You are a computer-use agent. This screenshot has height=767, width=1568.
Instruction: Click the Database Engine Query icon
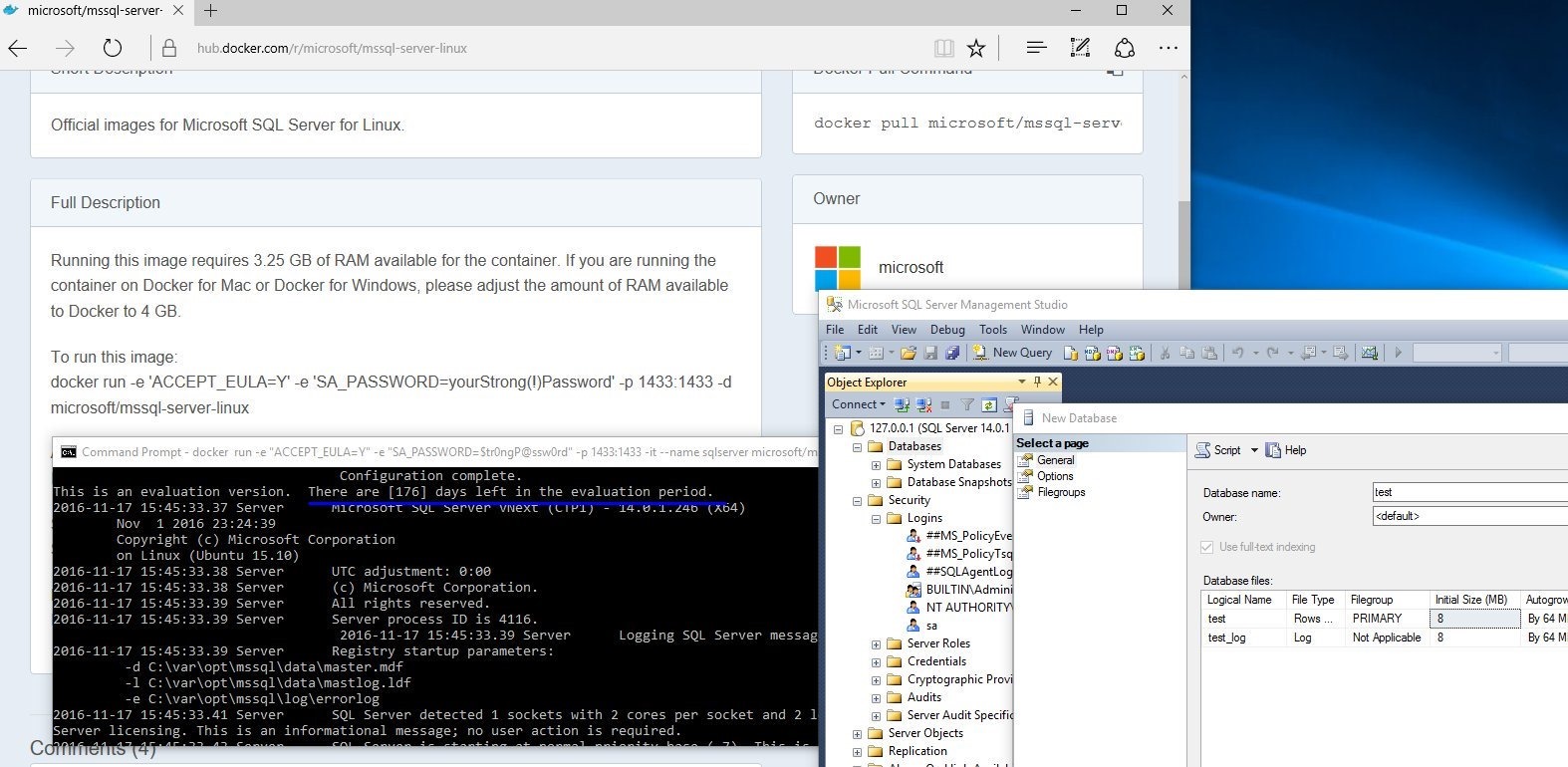[1071, 353]
